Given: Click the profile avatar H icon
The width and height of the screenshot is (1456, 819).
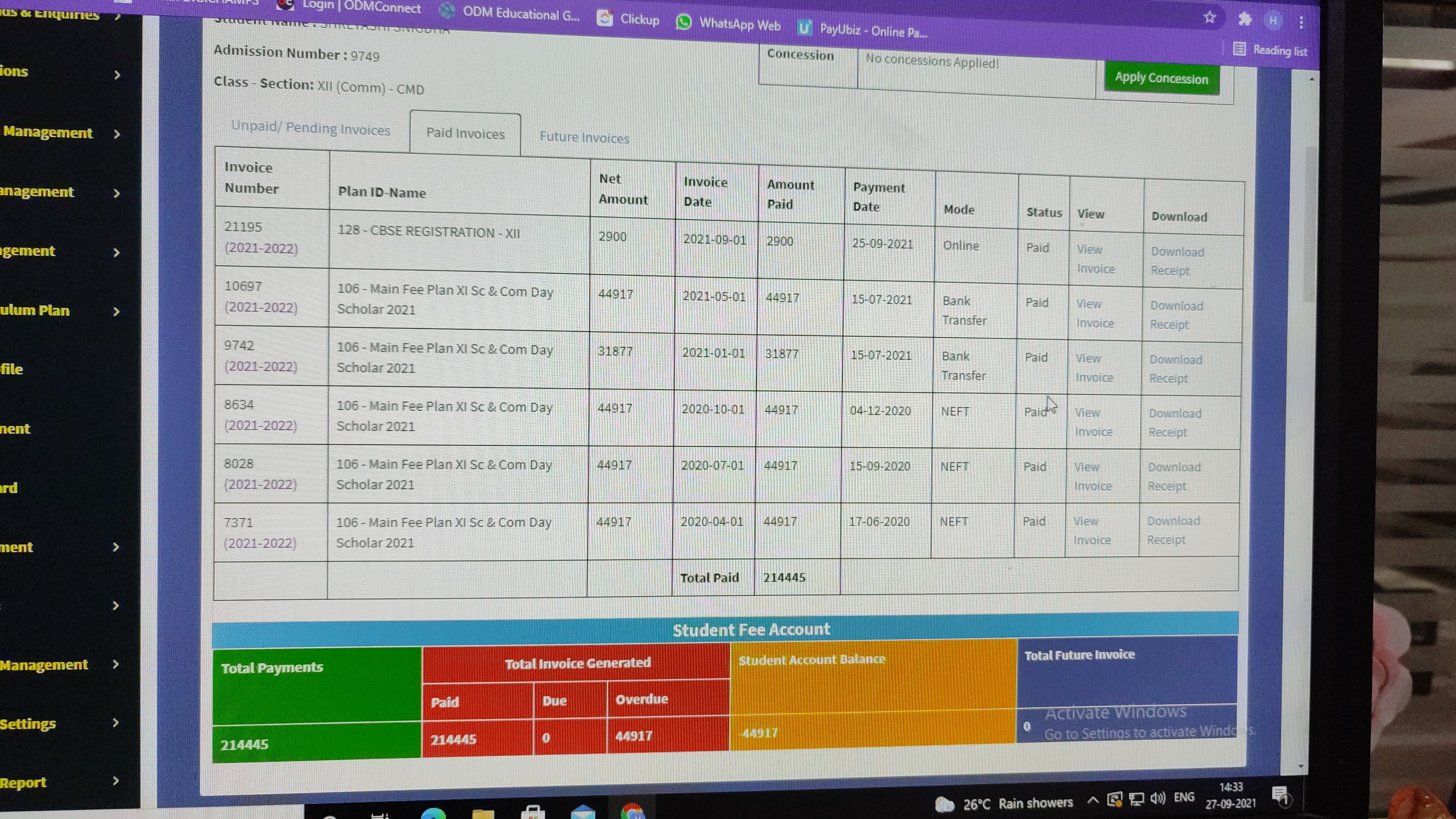Looking at the screenshot, I should [1273, 21].
